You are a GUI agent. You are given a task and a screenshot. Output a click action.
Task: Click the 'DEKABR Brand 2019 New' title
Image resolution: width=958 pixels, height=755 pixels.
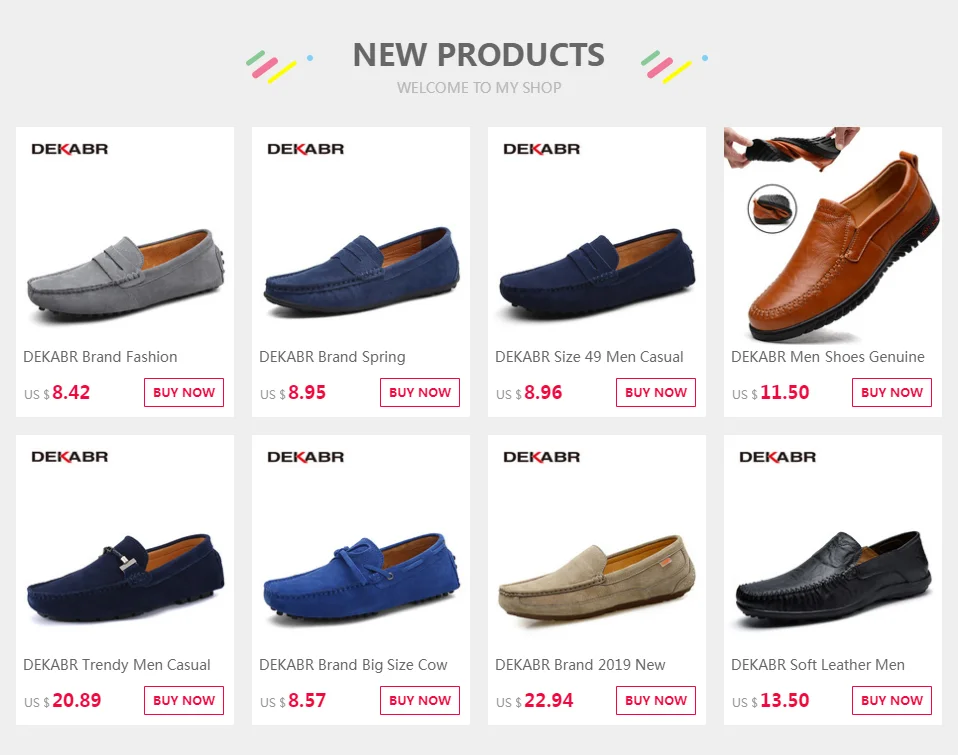click(x=580, y=665)
